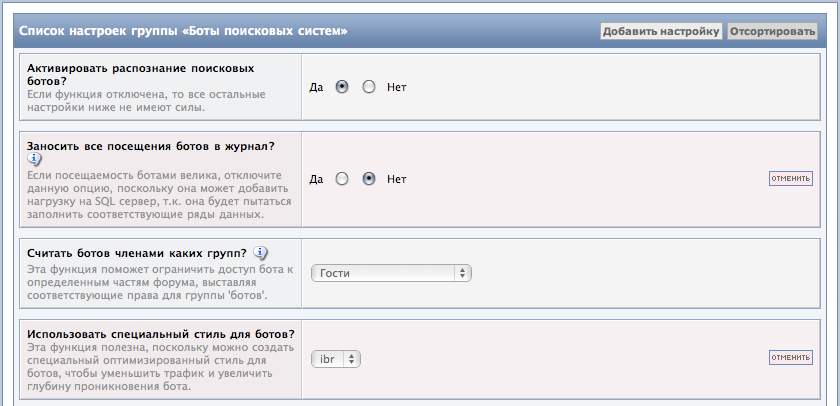
Task: Click «отменить» in the bot journal row
Action: point(791,178)
